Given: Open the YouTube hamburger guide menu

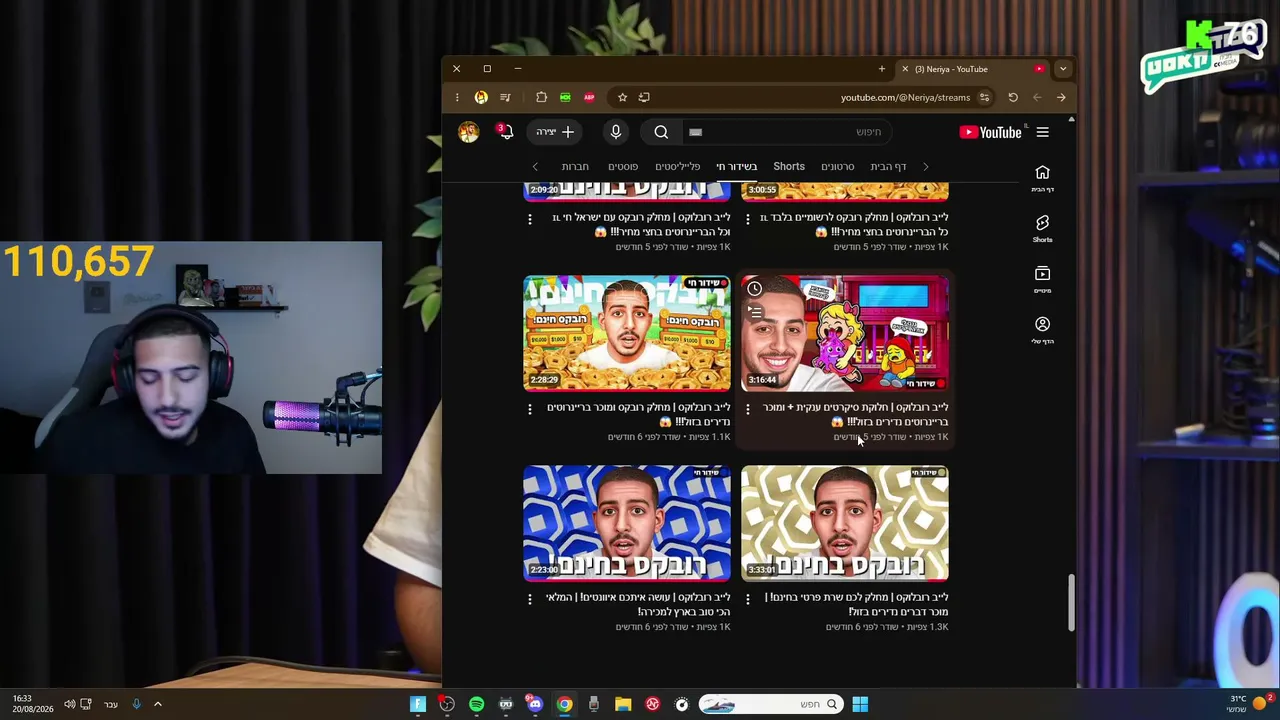Looking at the screenshot, I should pos(1042,132).
